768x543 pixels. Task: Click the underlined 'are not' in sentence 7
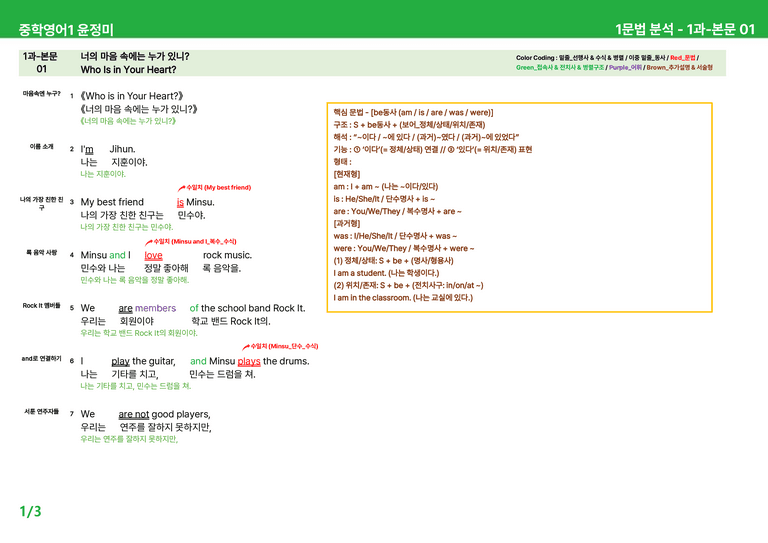(x=134, y=414)
